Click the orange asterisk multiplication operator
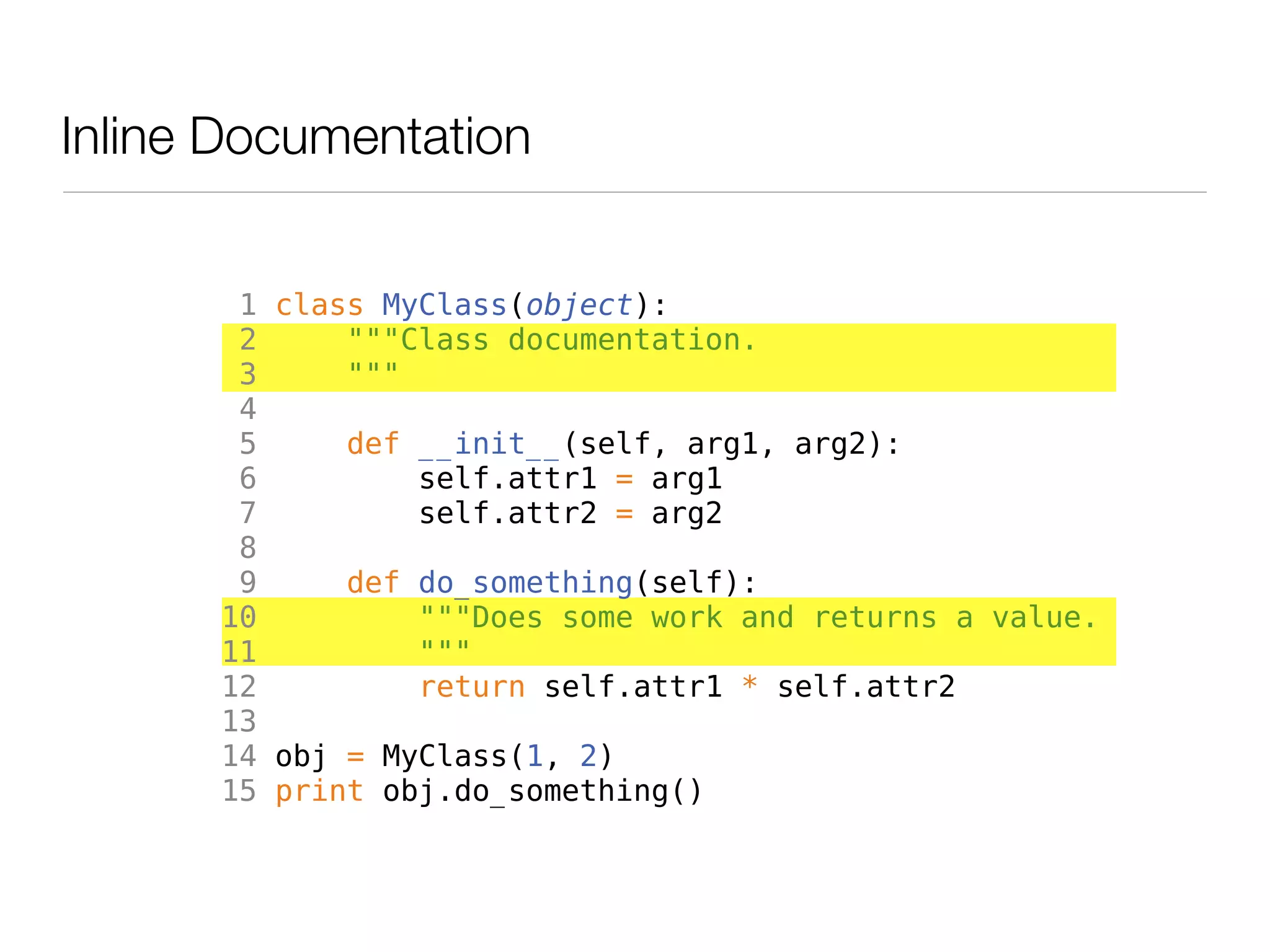 point(750,684)
